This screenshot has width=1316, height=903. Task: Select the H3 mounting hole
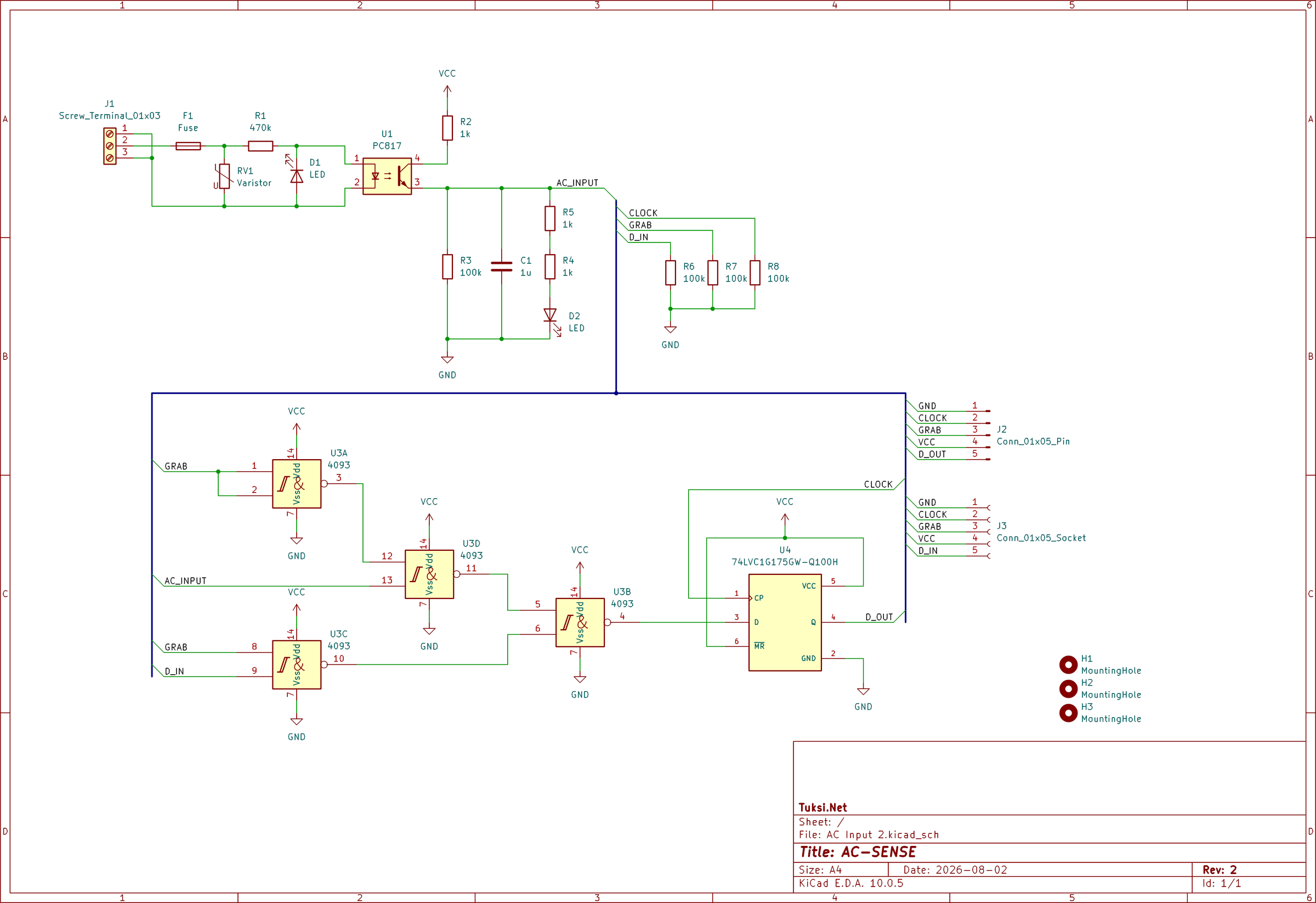(x=1069, y=713)
